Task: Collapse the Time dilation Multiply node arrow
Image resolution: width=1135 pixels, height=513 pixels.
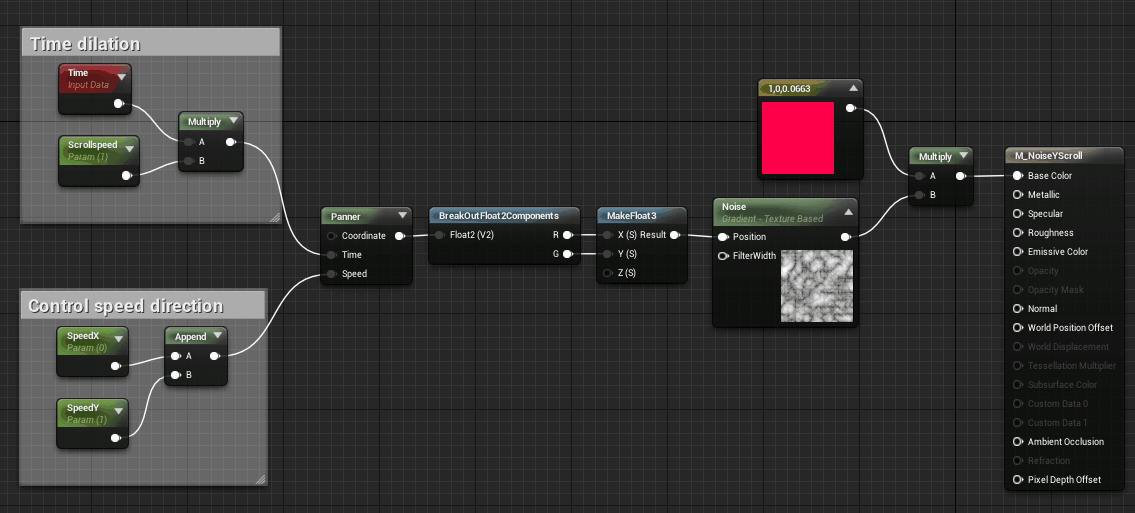Action: coord(233,122)
